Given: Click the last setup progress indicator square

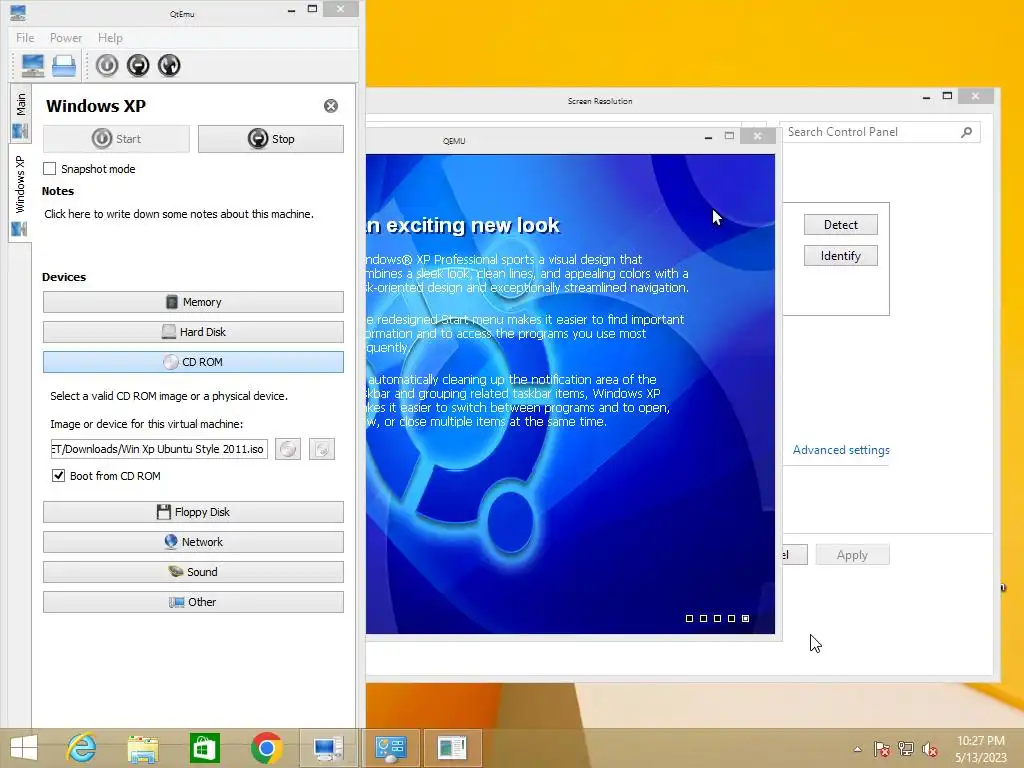Looking at the screenshot, I should tap(746, 618).
